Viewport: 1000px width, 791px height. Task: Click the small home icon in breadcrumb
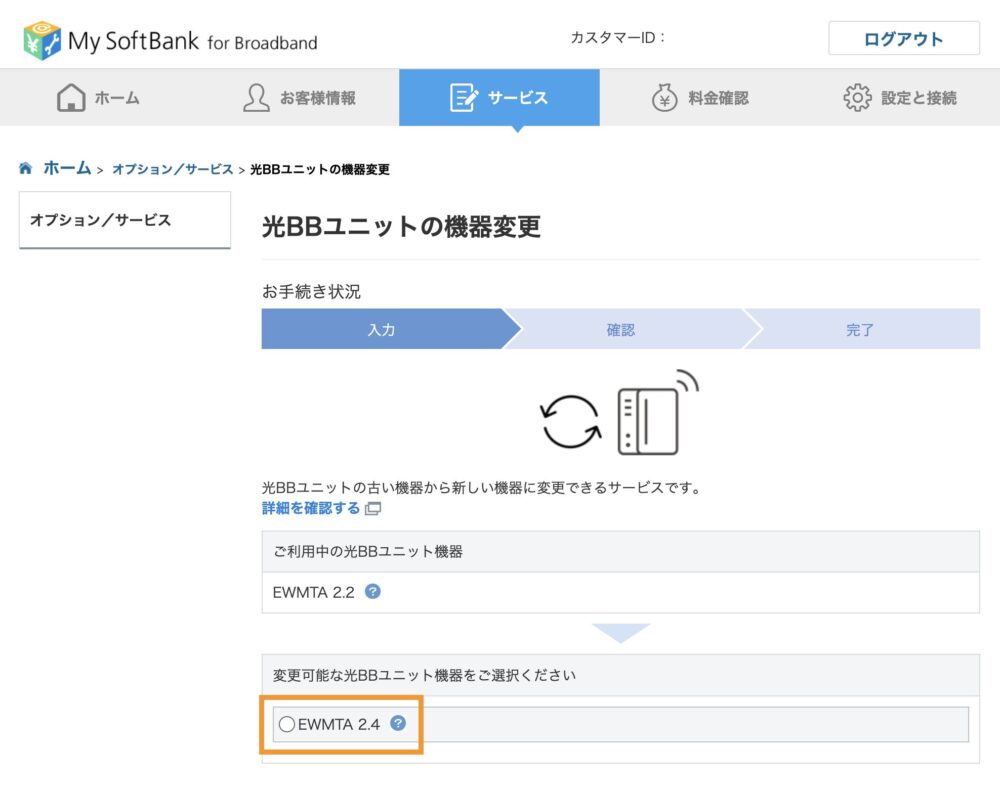(x=26, y=169)
